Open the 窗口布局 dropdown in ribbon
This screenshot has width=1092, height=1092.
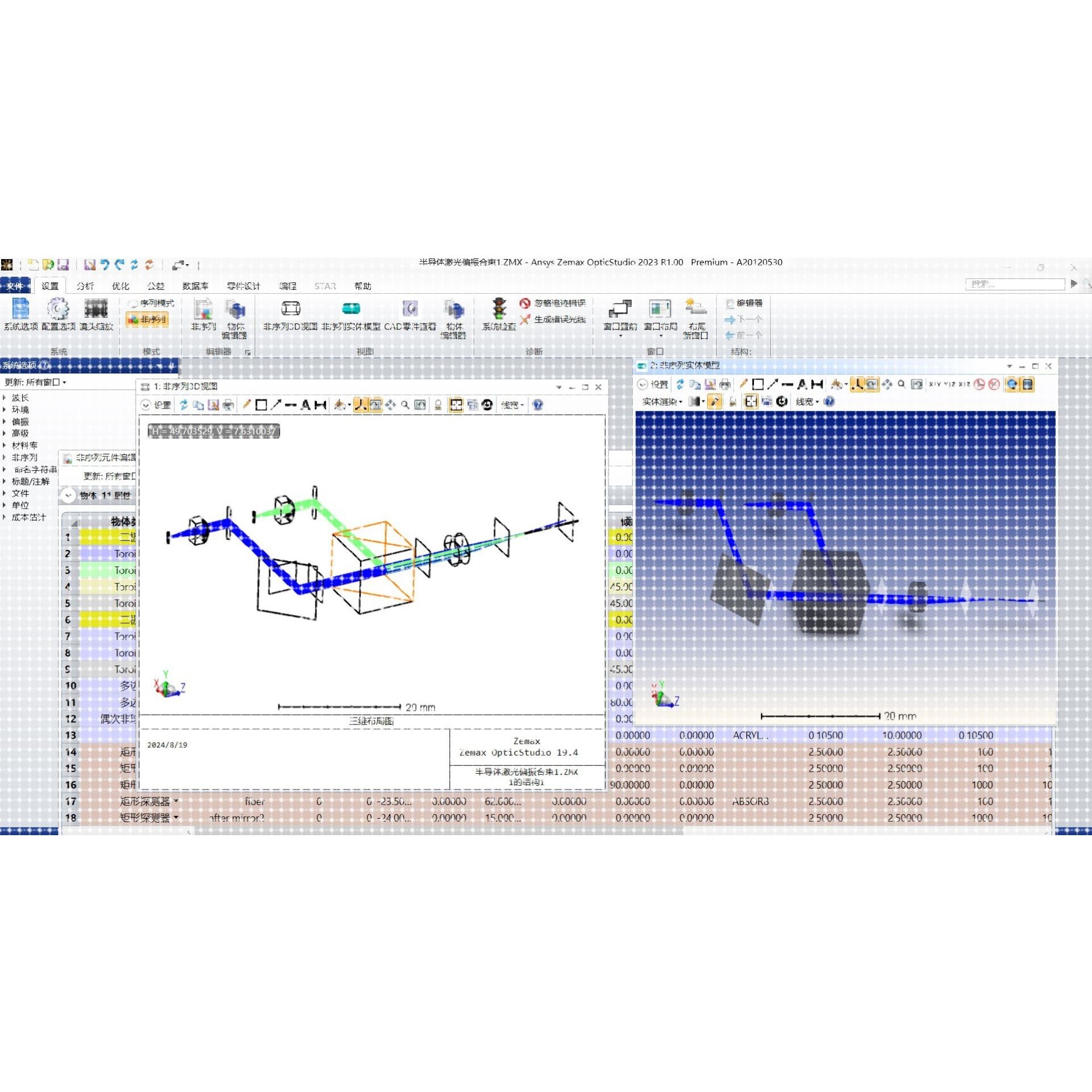[x=660, y=319]
